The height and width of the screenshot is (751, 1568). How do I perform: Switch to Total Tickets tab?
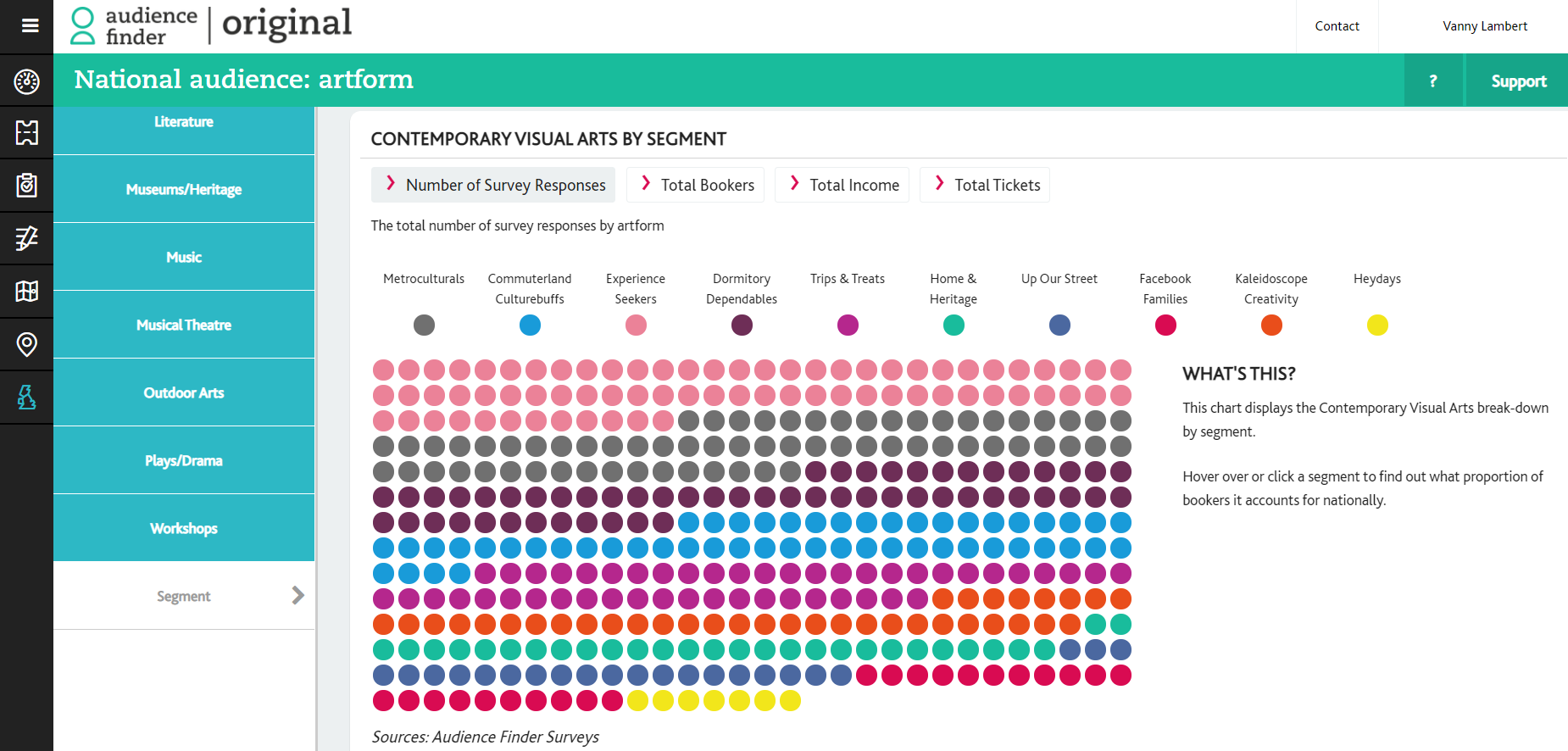(985, 185)
